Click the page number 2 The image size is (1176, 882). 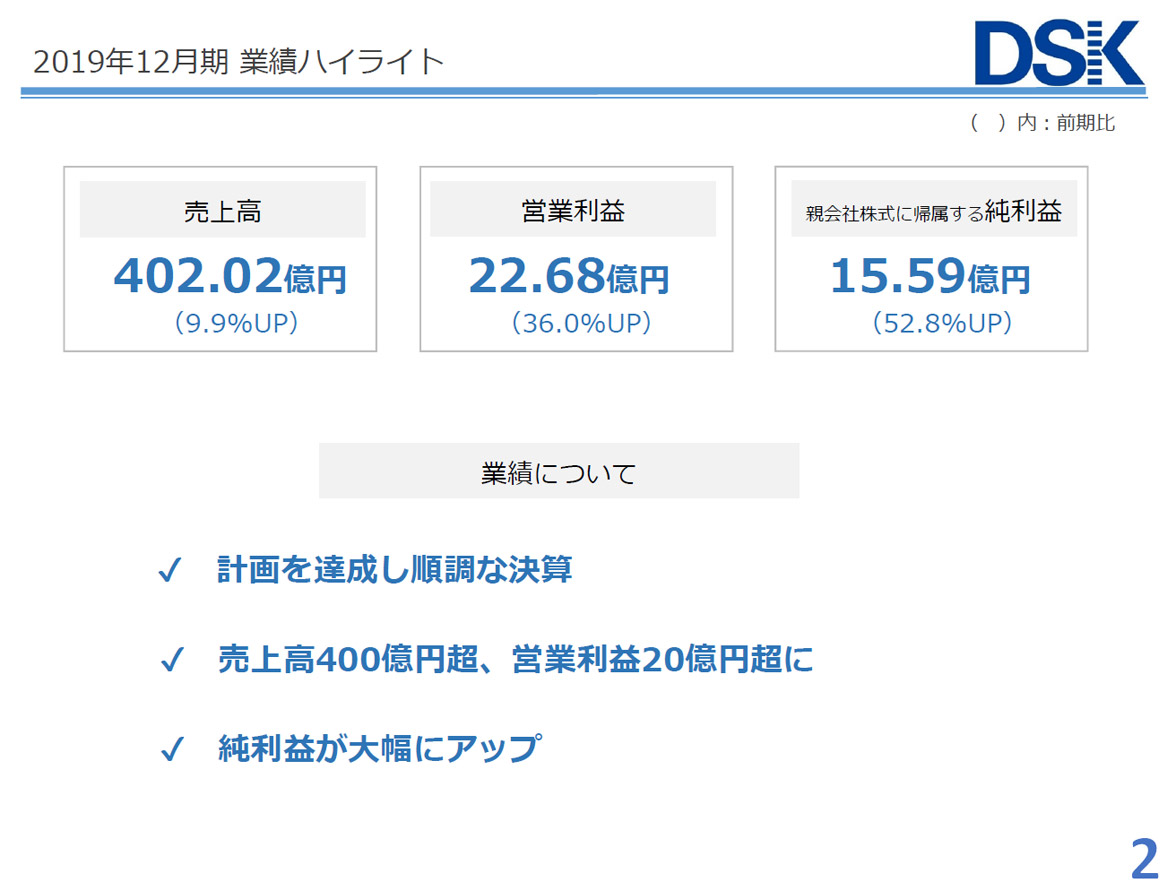[1144, 858]
